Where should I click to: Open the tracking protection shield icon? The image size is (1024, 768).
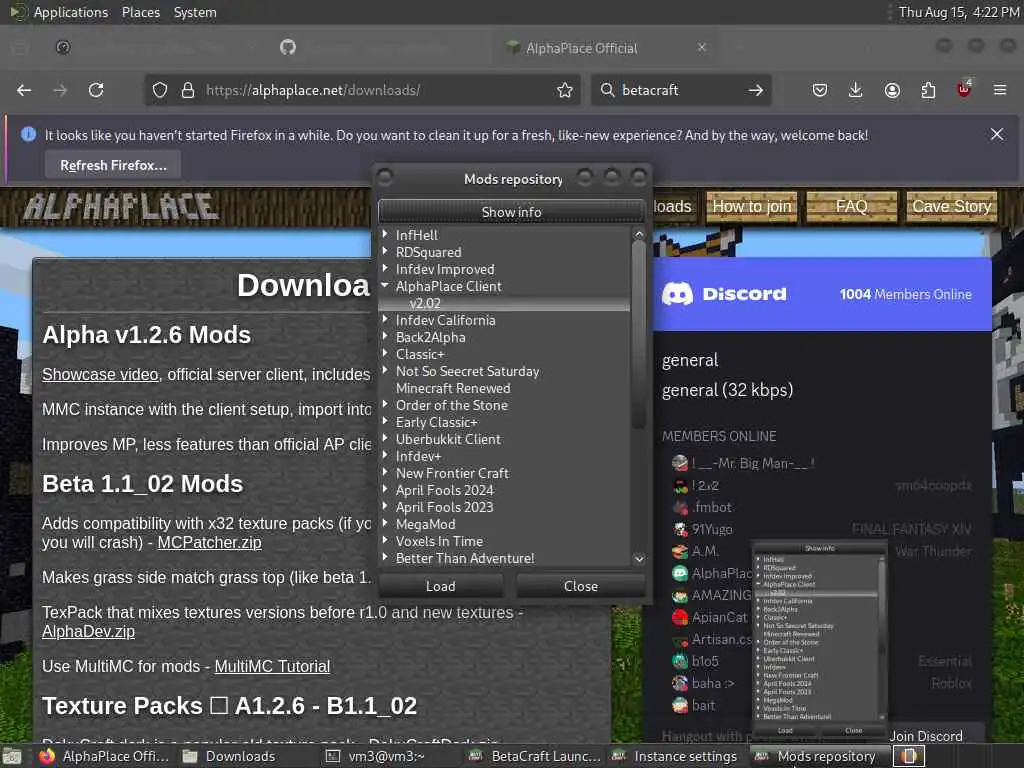[160, 90]
